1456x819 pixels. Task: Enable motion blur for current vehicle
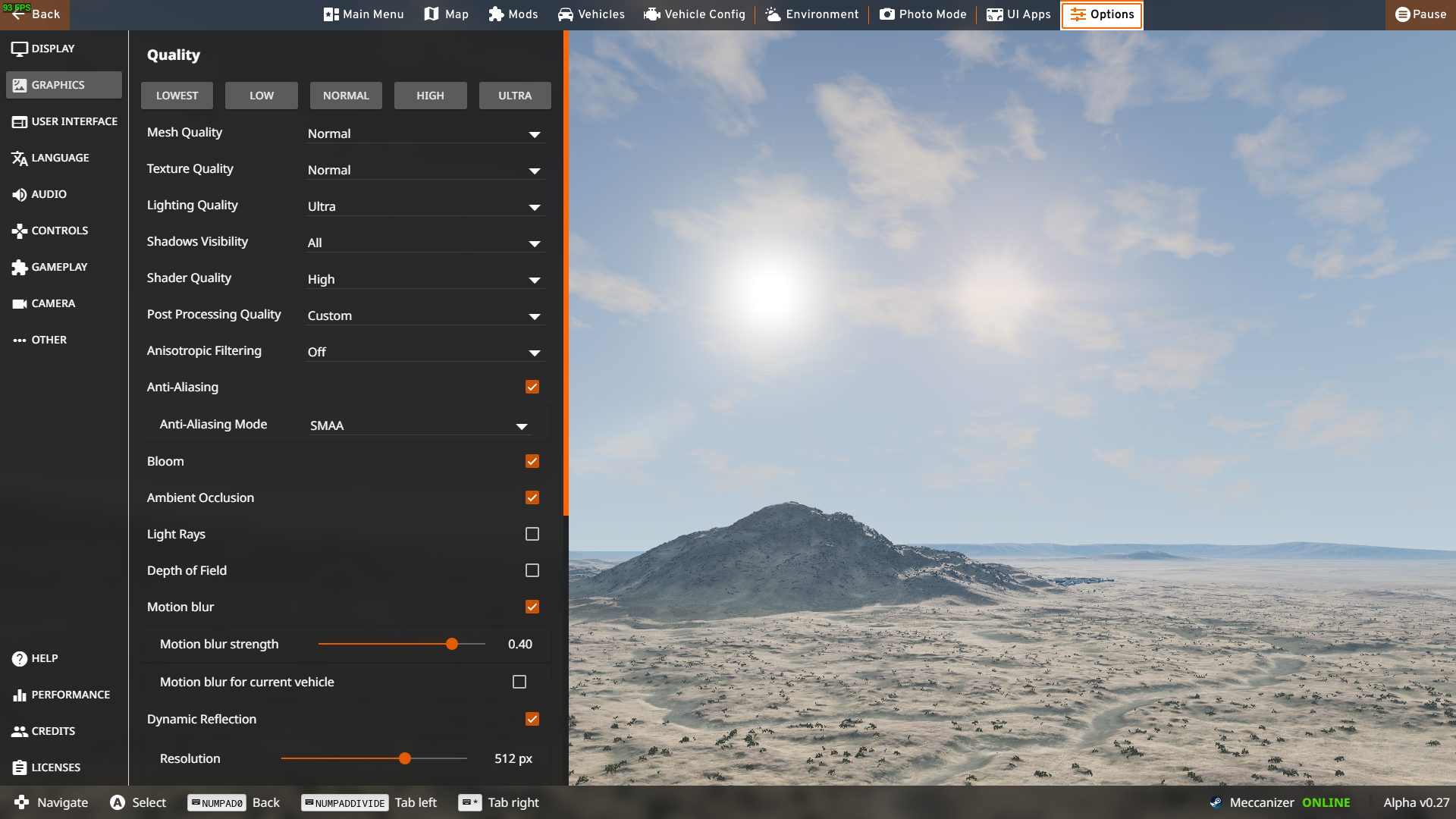tap(519, 682)
